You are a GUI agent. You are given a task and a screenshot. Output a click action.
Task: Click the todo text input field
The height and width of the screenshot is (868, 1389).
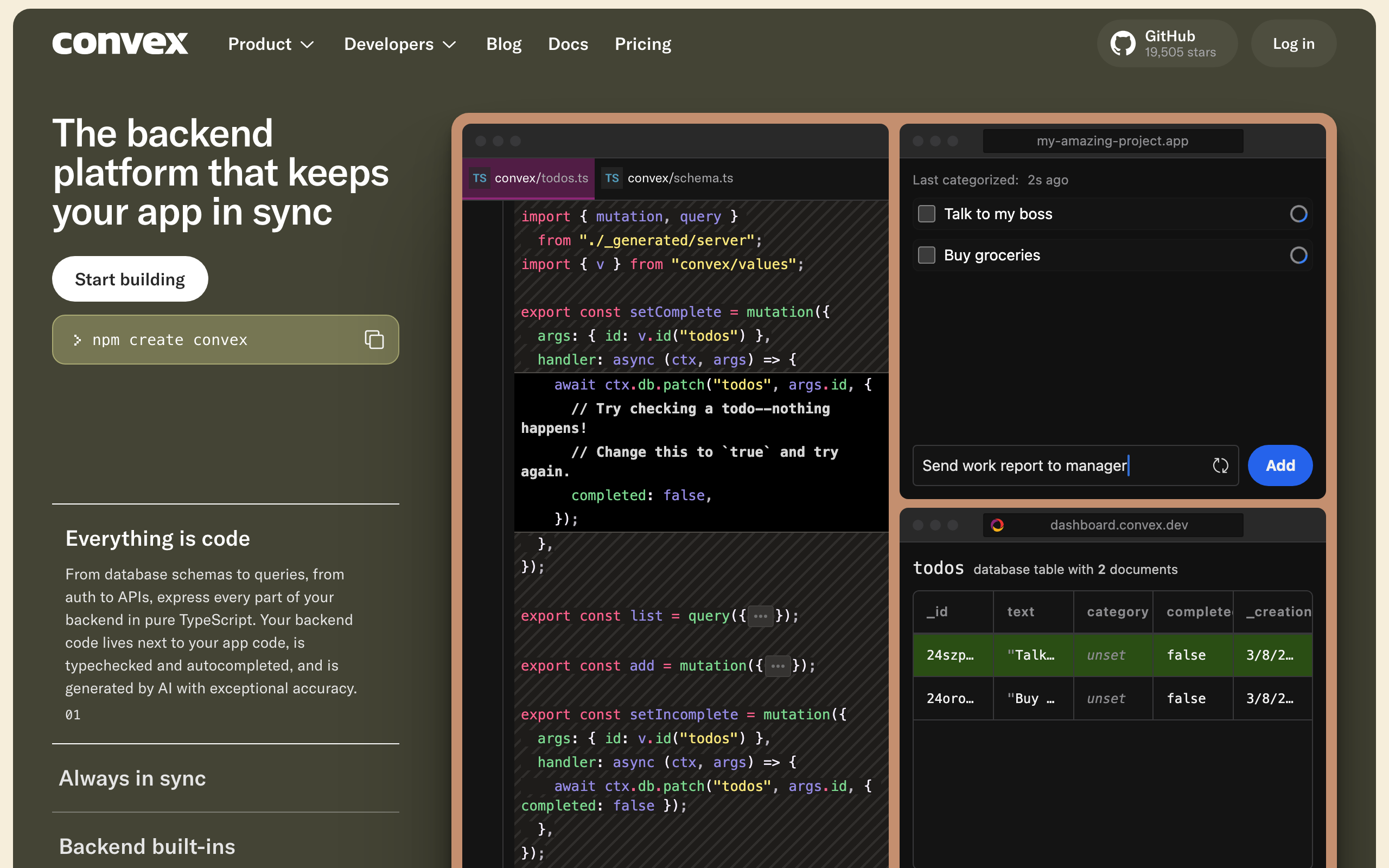click(x=1056, y=465)
